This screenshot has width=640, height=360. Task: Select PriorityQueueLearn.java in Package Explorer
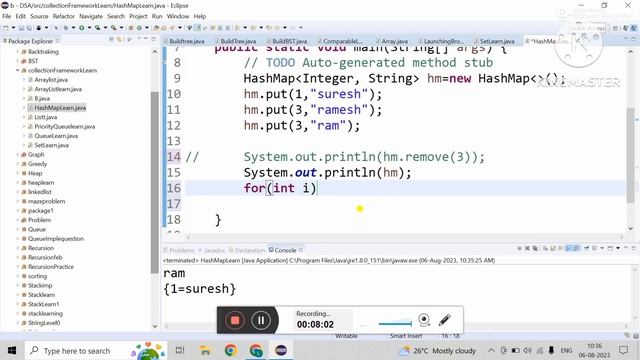pos(64,127)
